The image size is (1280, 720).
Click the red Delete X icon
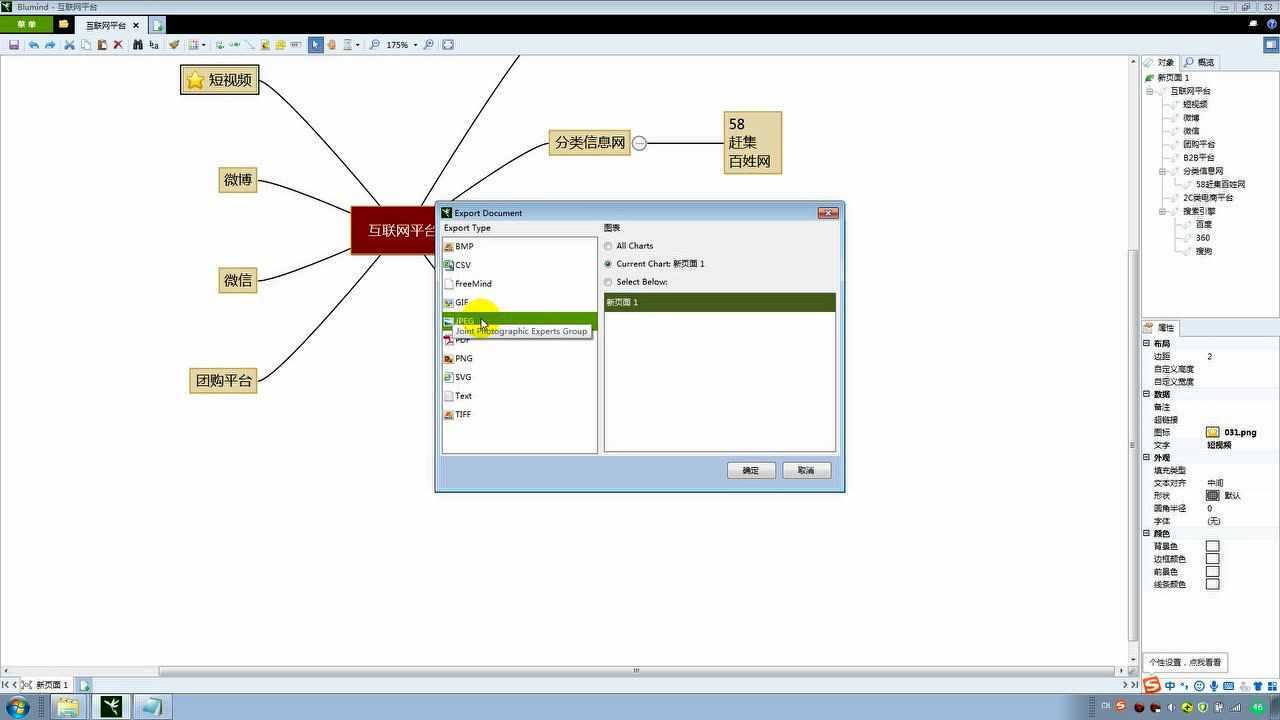pos(118,45)
